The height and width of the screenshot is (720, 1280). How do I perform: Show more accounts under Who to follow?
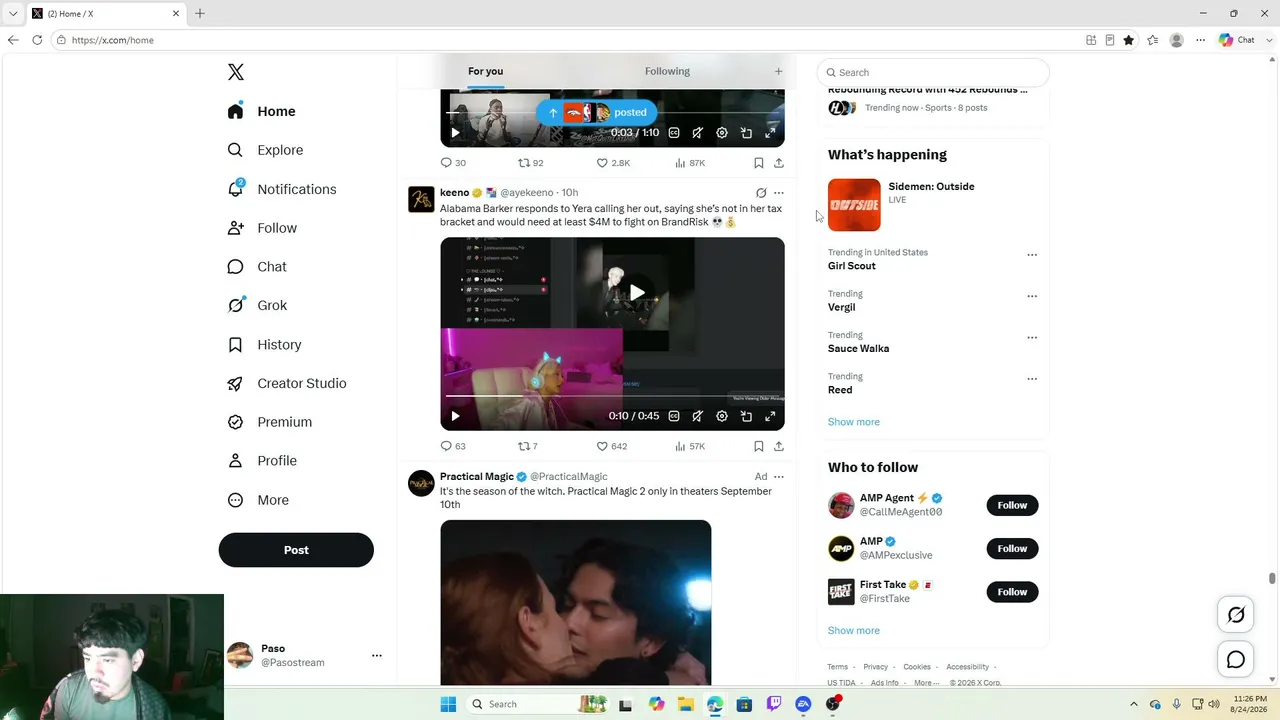point(854,631)
